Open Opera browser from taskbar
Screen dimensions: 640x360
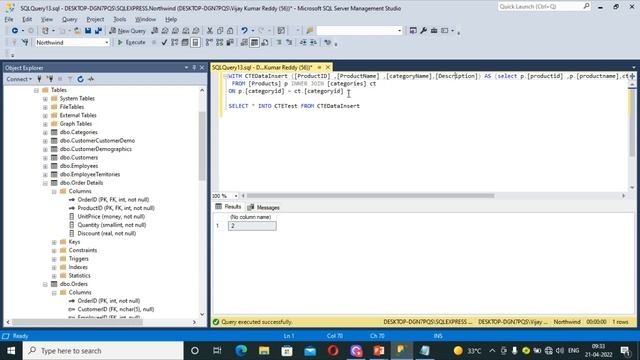333,351
